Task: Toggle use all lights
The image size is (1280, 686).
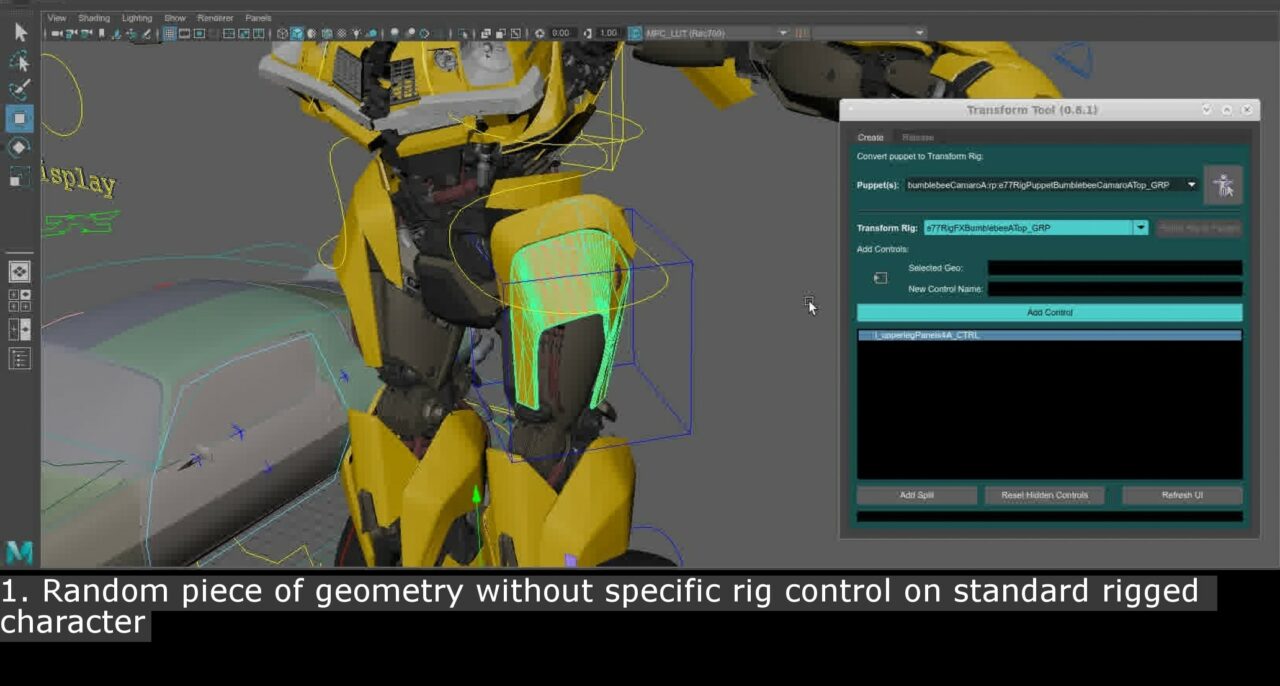Action: coord(356,33)
